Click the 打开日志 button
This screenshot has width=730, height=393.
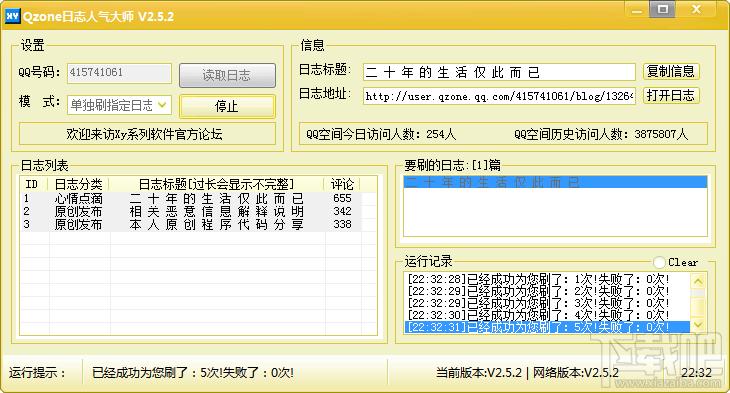671,95
